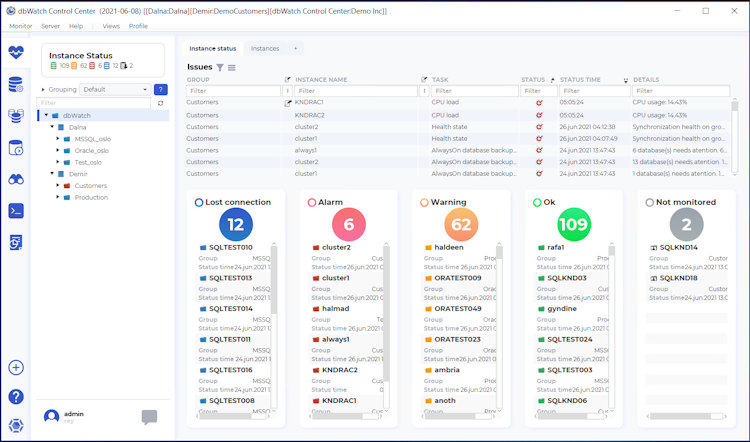Expand the Oracle_oslo tree node
The width and height of the screenshot is (750, 442).
click(x=58, y=151)
